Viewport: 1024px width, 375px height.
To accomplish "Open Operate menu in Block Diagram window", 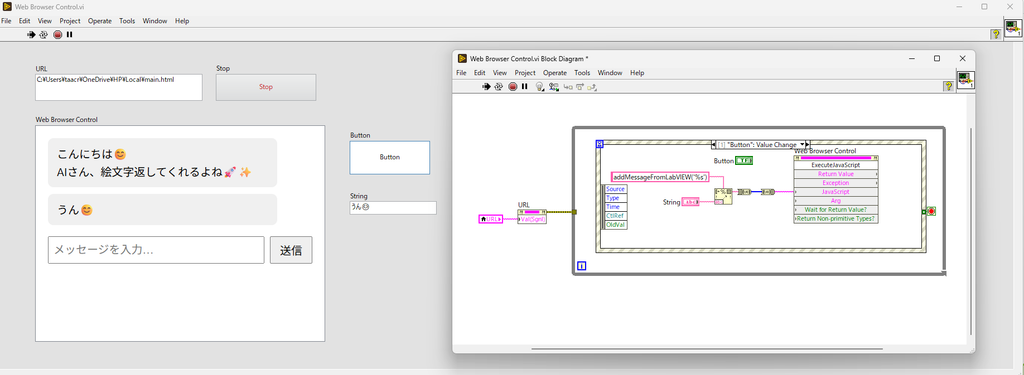I will tap(555, 73).
